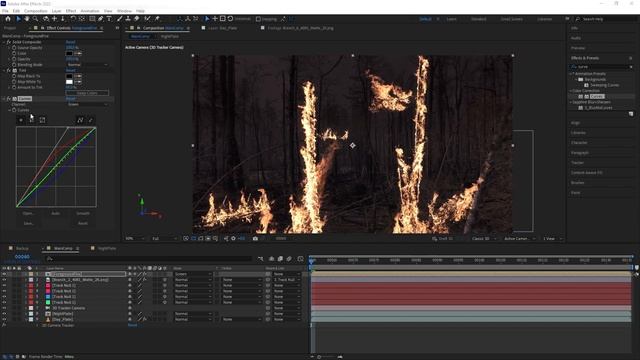Viewport: 640px width, 360px height.
Task: Toggle the Snapping checkbox in the toolbar
Action: [x=258, y=19]
